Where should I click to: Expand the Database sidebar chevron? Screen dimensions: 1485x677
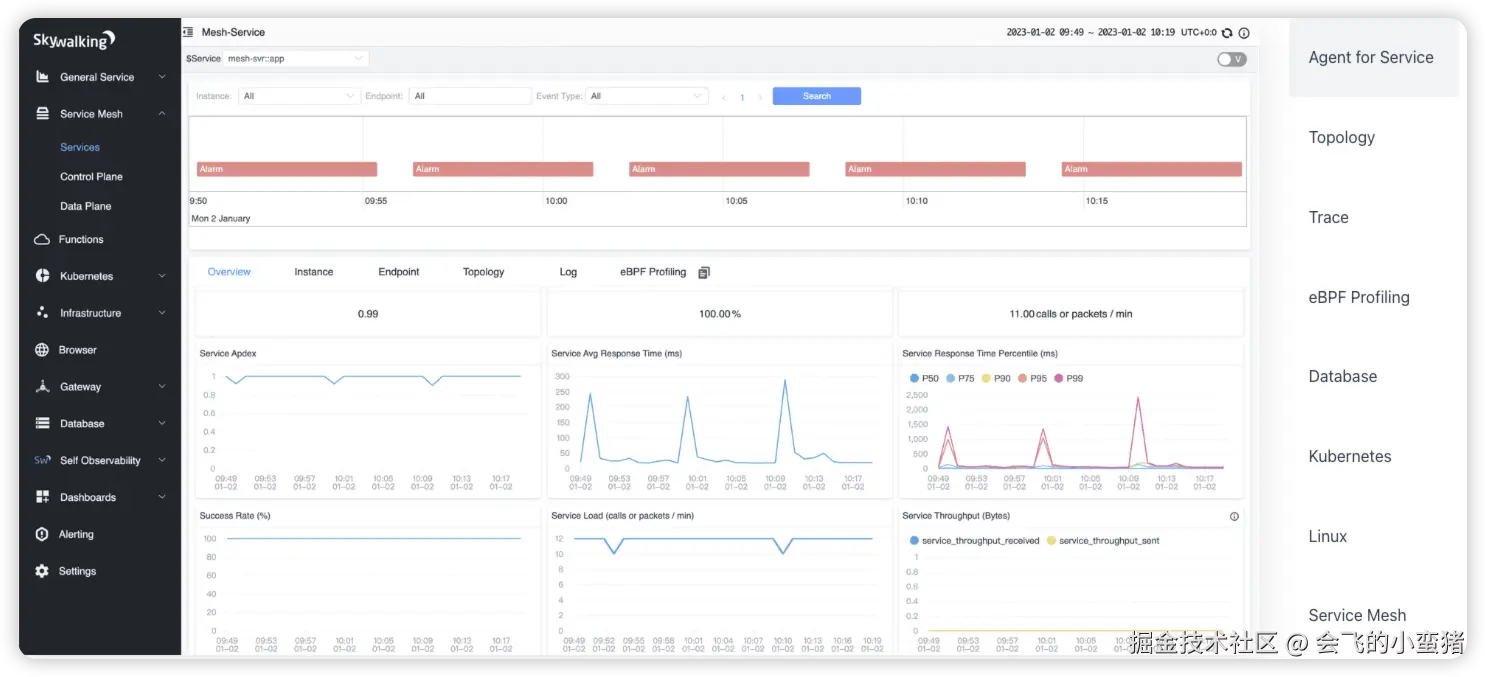pyautogui.click(x=162, y=424)
